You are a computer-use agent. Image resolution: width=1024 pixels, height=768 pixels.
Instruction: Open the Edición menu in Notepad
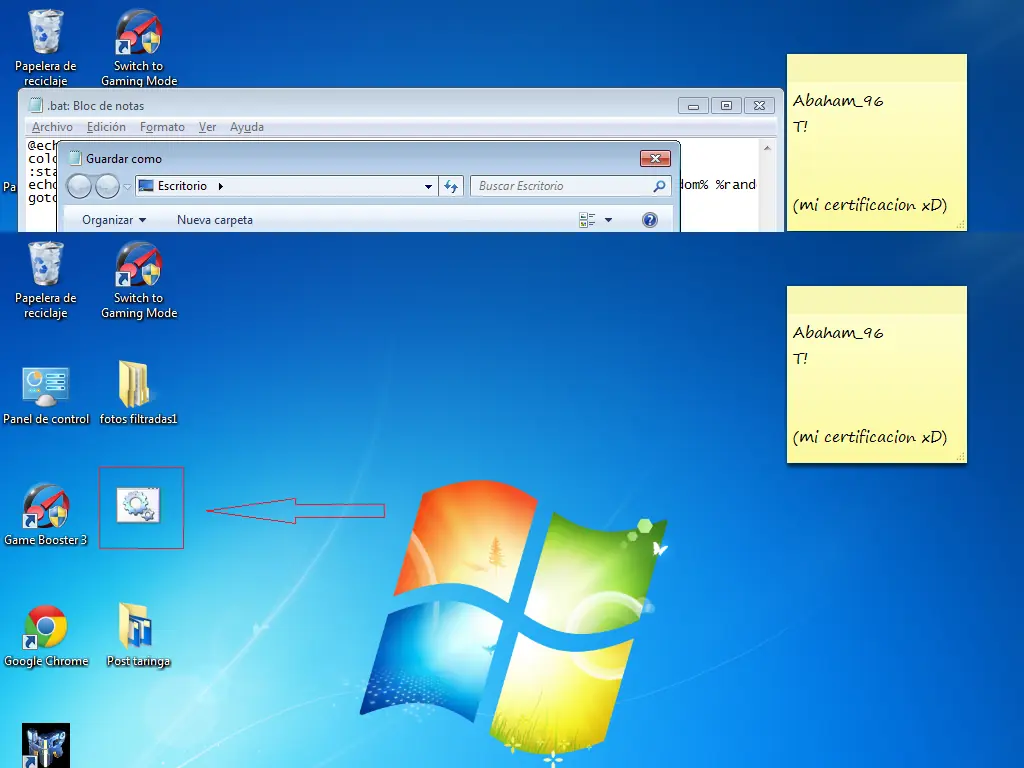coord(106,127)
